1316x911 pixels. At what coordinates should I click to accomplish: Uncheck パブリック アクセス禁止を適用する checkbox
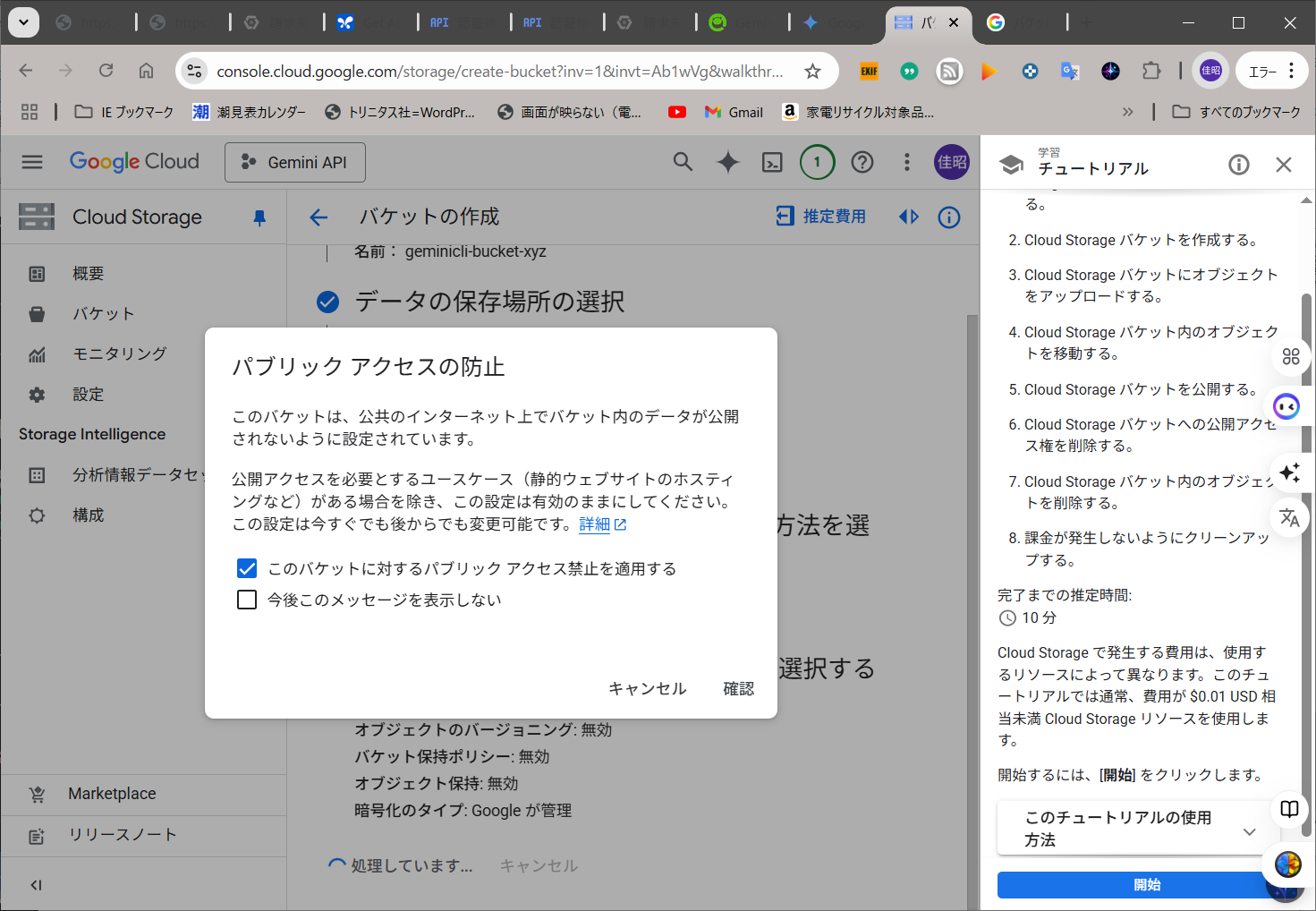[247, 569]
